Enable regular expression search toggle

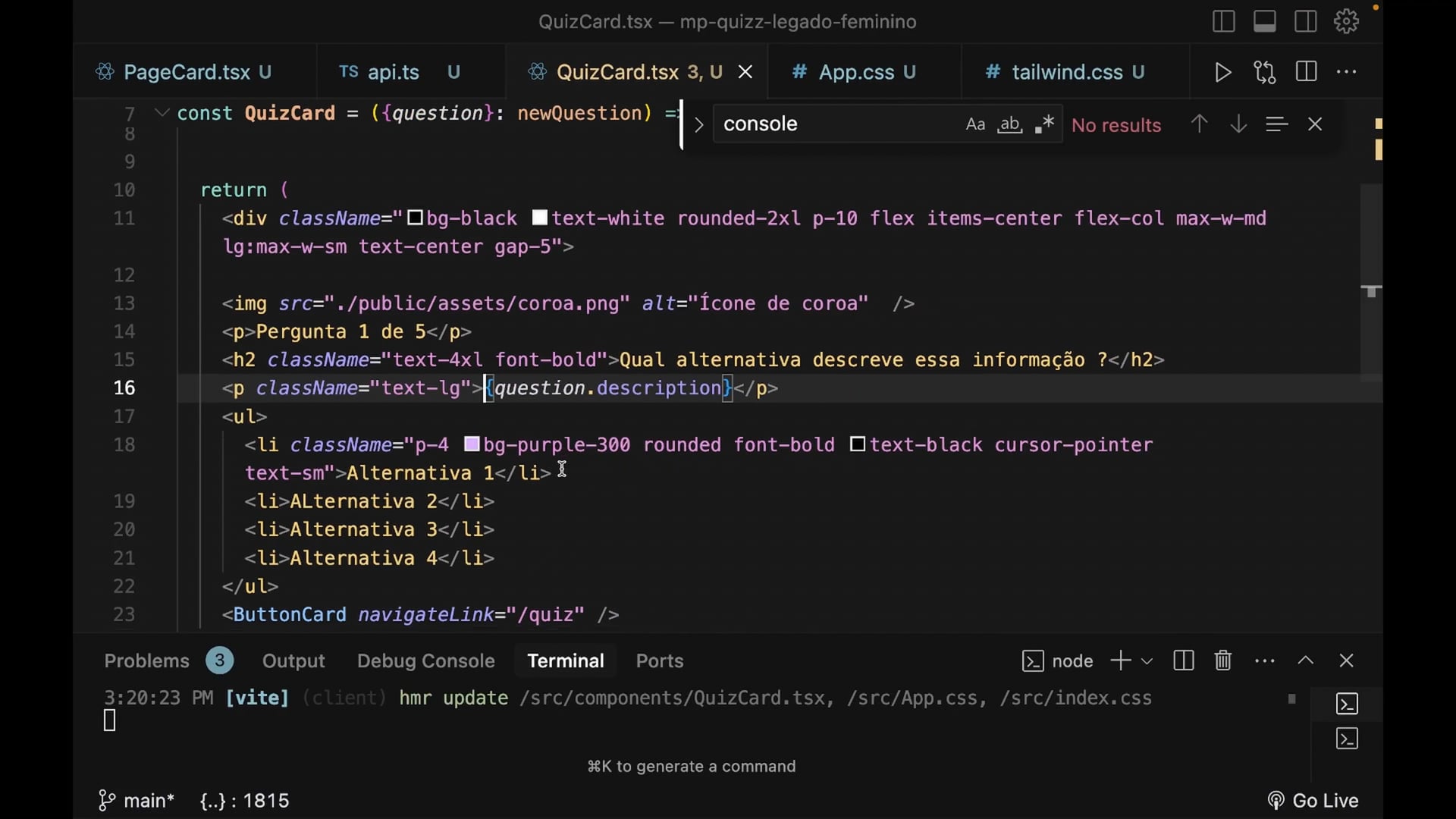coord(1044,124)
